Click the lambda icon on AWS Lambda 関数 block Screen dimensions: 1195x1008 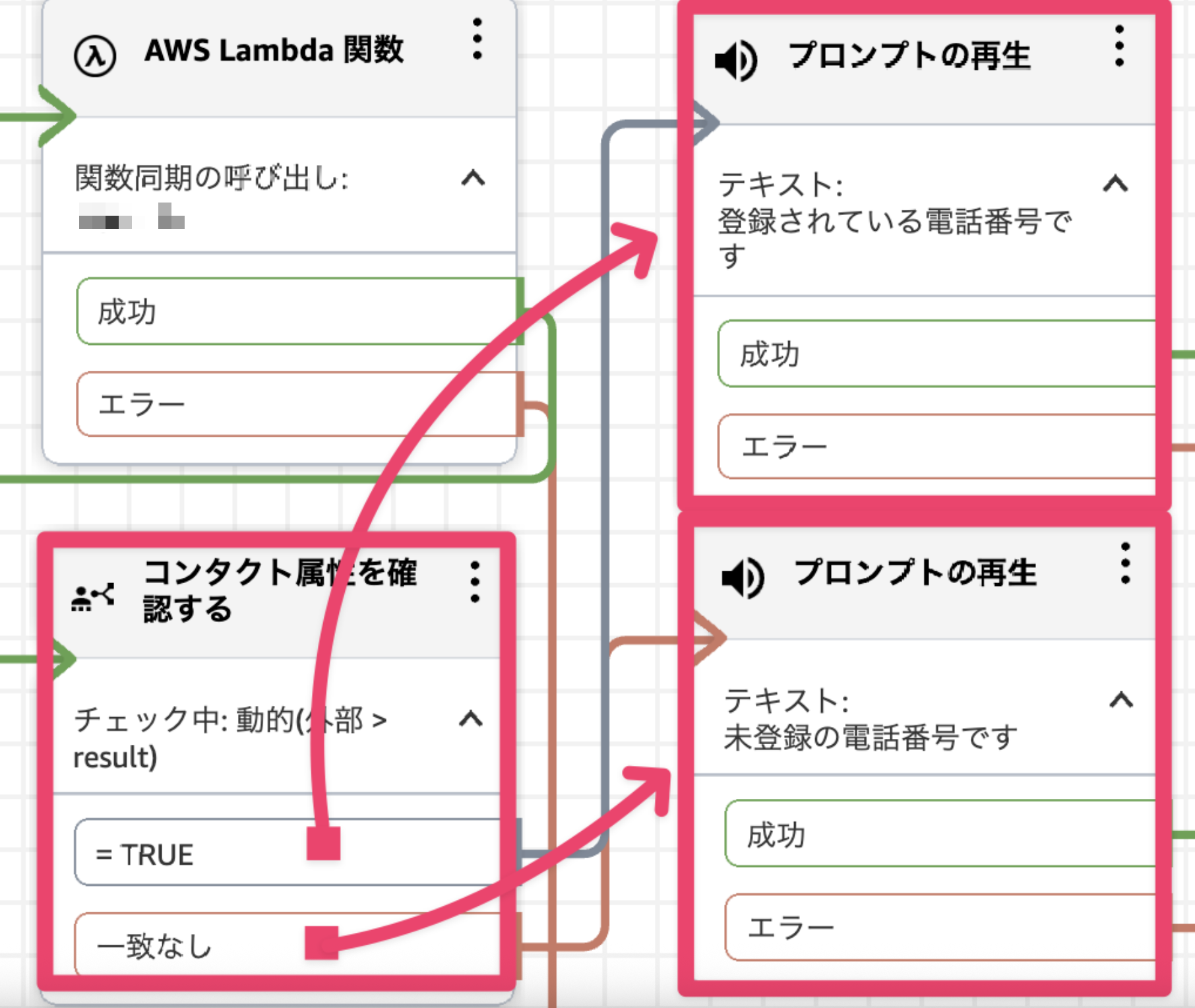pyautogui.click(x=95, y=57)
